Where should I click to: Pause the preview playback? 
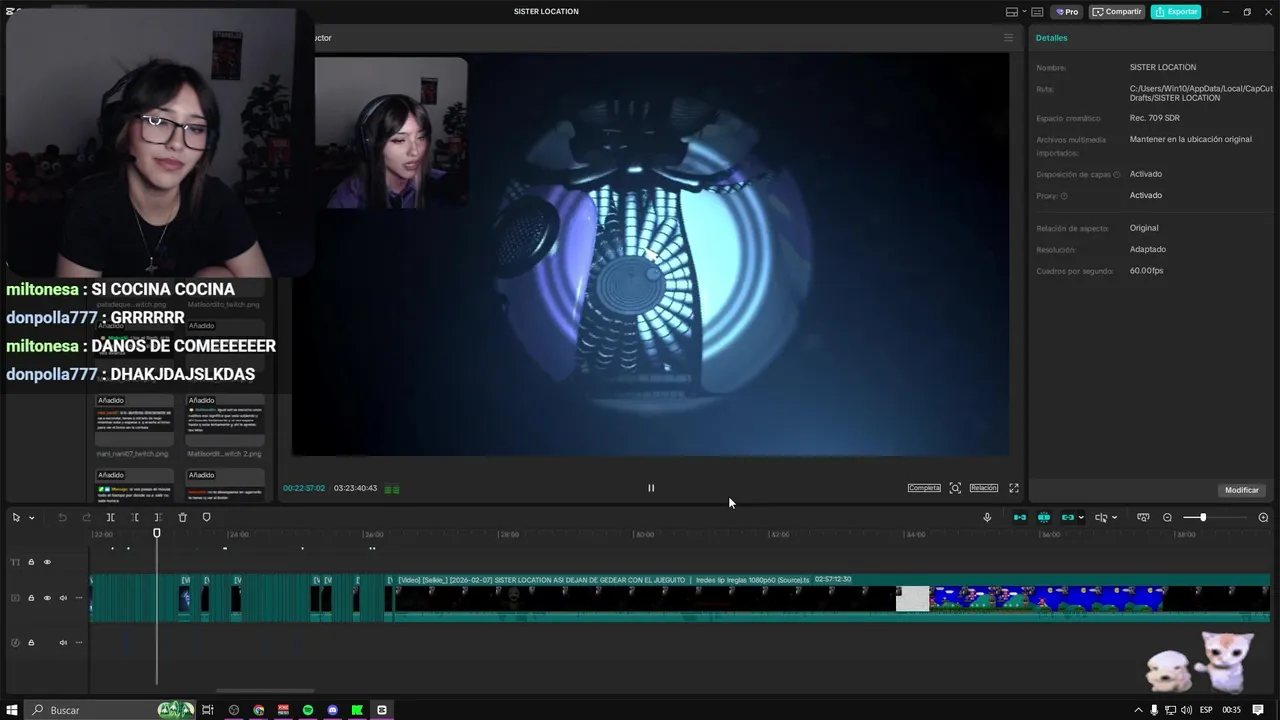[651, 488]
